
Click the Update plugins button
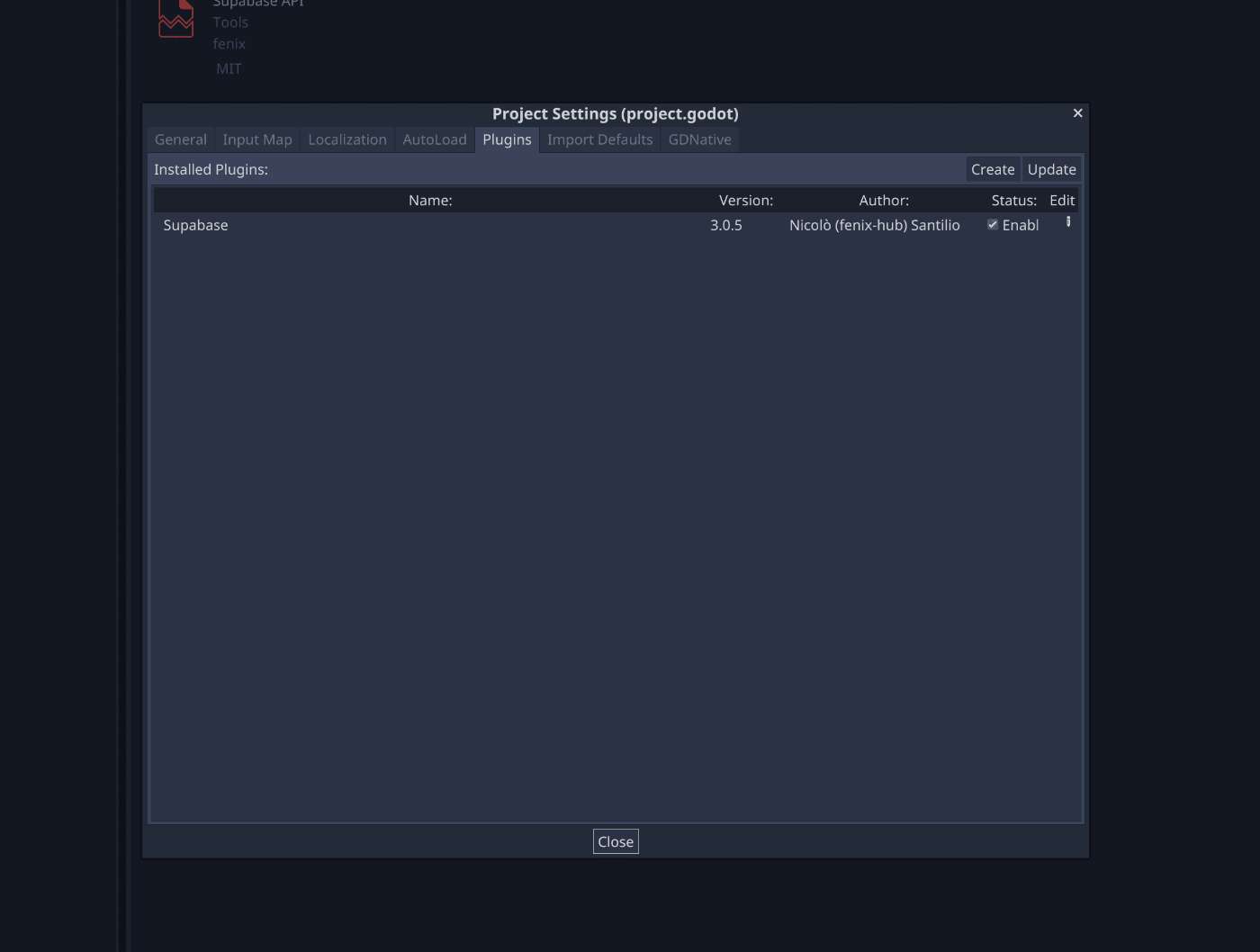point(1051,169)
